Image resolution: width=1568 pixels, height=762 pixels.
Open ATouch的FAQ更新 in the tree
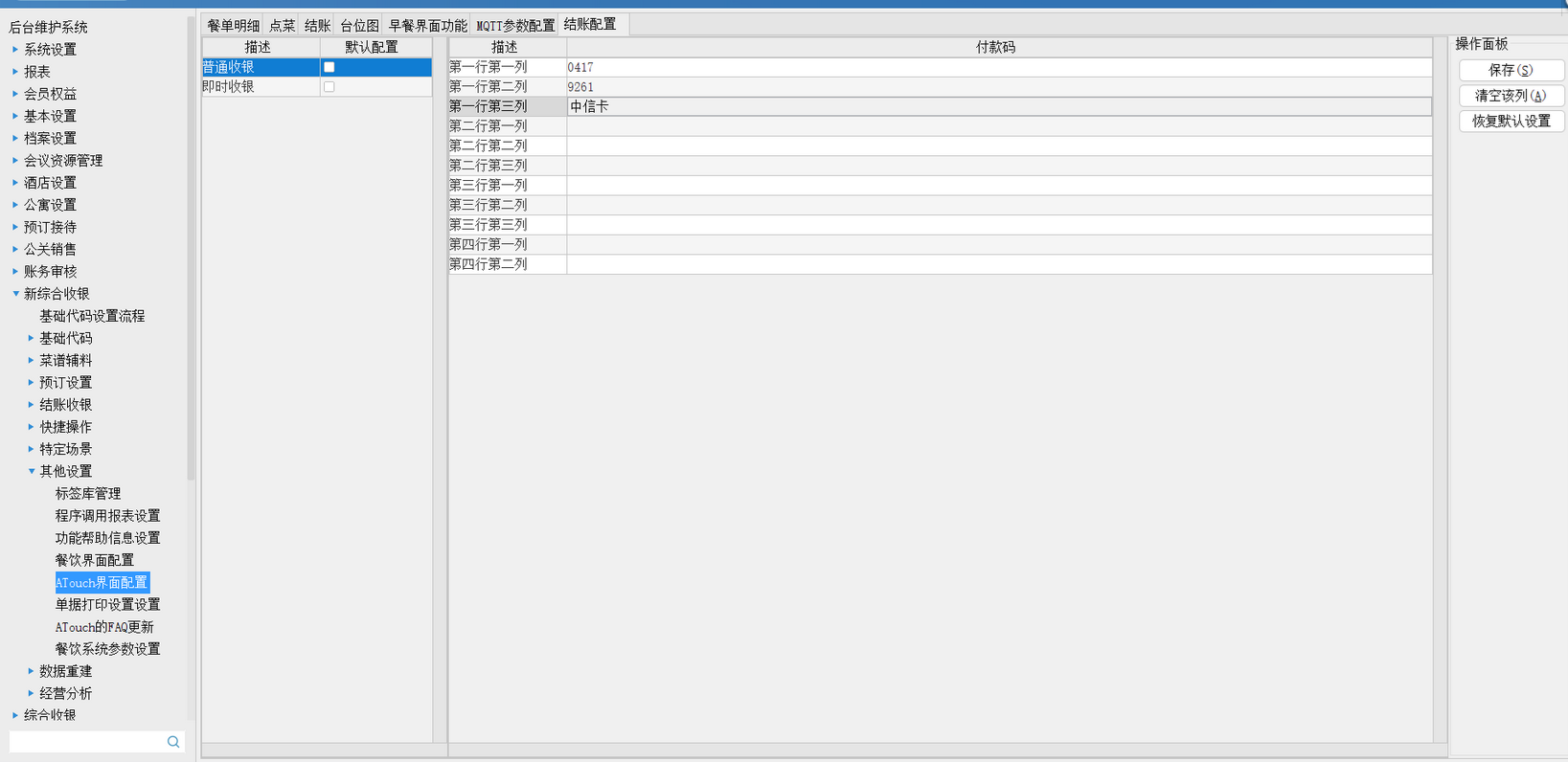click(x=104, y=627)
